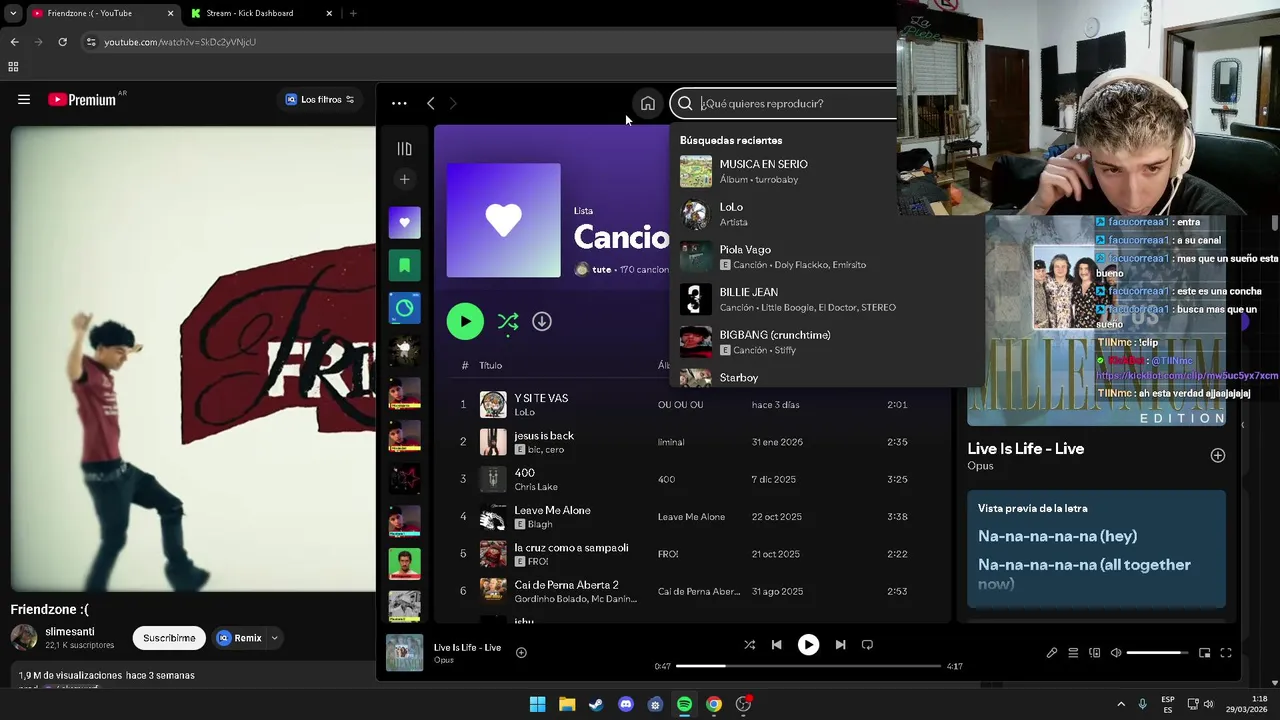The width and height of the screenshot is (1280, 720).
Task: Open connect to a device
Action: pyautogui.click(x=1095, y=653)
